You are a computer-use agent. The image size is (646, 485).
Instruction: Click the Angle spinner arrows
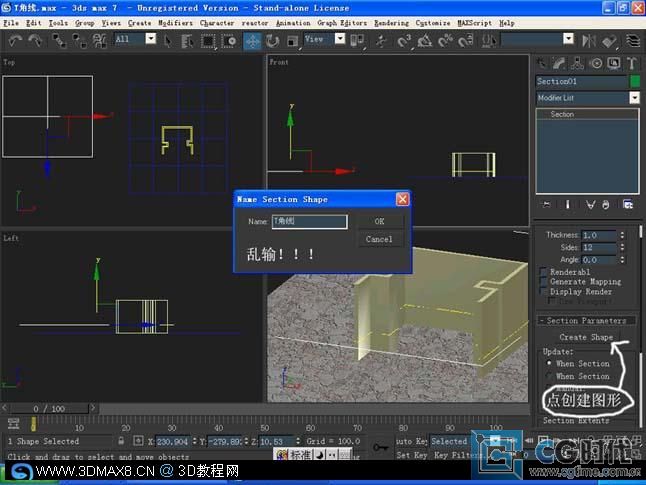[x=622, y=260]
